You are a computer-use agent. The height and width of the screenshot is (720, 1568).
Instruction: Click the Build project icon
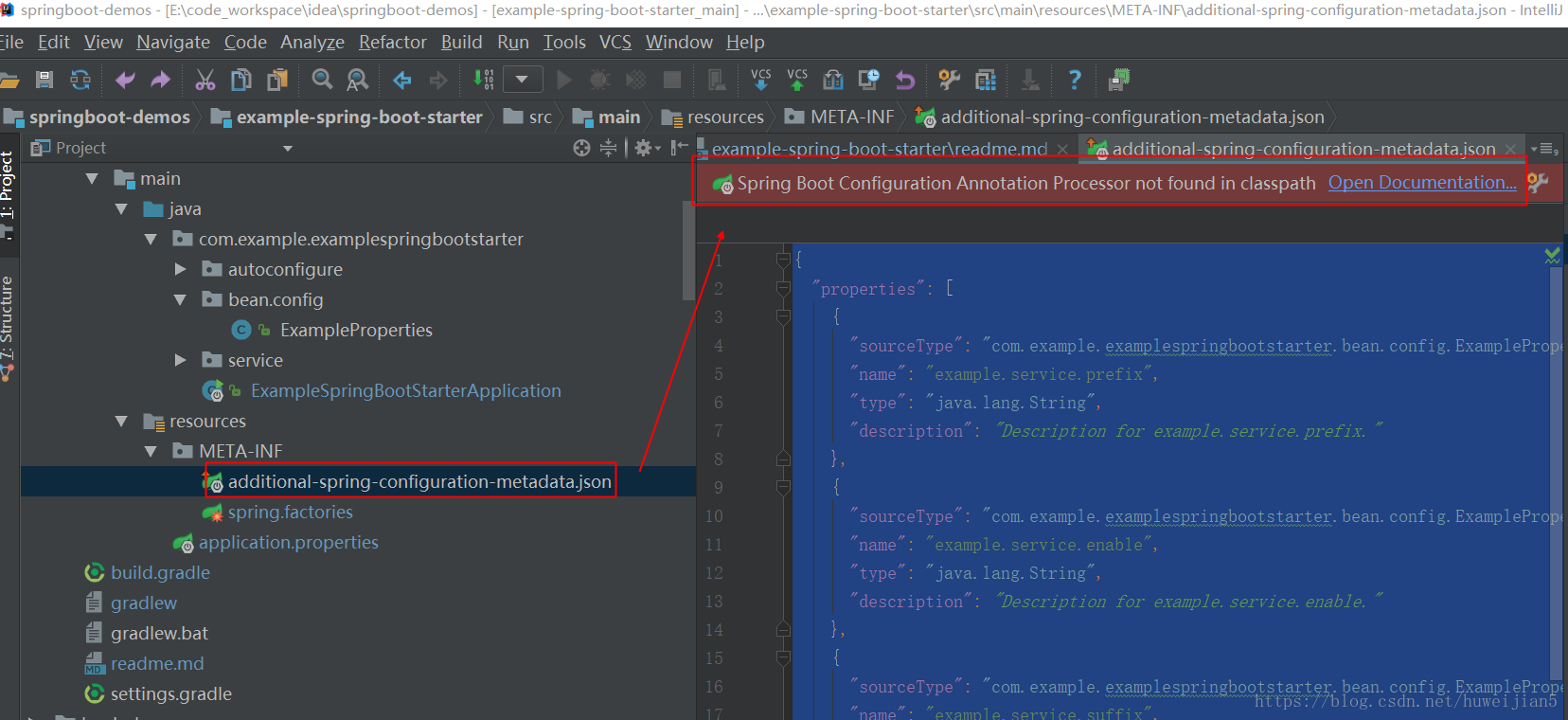pyautogui.click(x=483, y=80)
